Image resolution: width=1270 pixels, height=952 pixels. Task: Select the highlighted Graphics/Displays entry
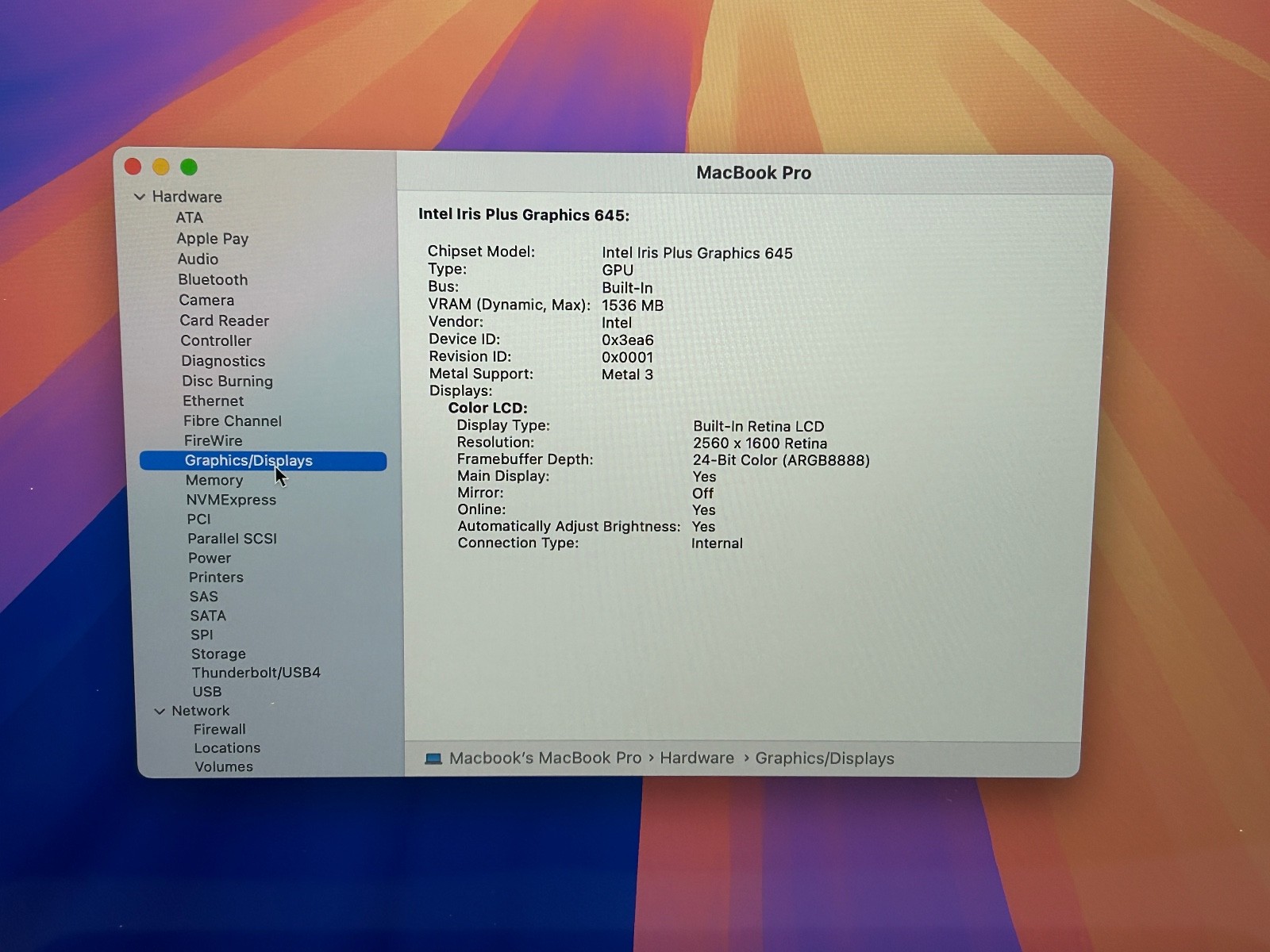[263, 461]
